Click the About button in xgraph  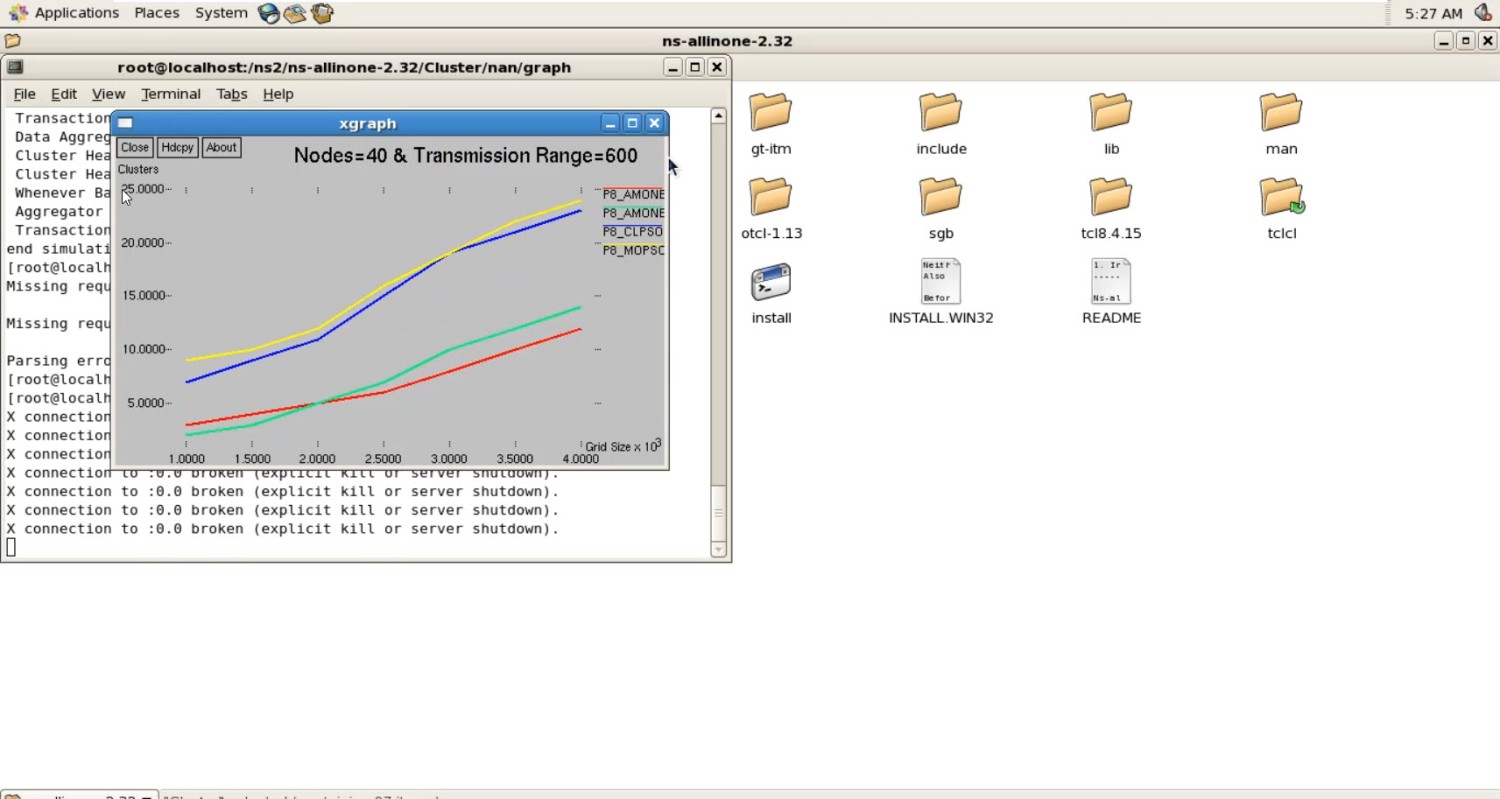(221, 148)
